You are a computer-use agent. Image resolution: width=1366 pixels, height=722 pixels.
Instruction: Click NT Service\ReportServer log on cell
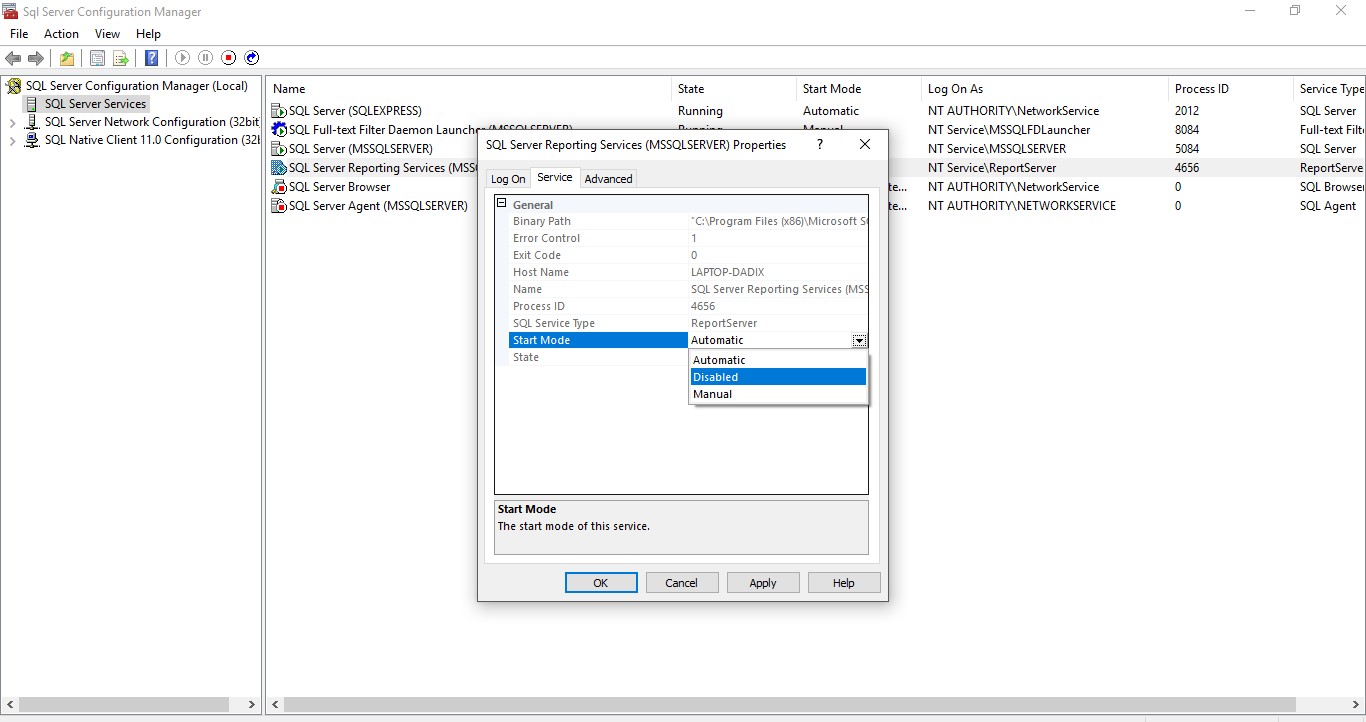click(992, 168)
